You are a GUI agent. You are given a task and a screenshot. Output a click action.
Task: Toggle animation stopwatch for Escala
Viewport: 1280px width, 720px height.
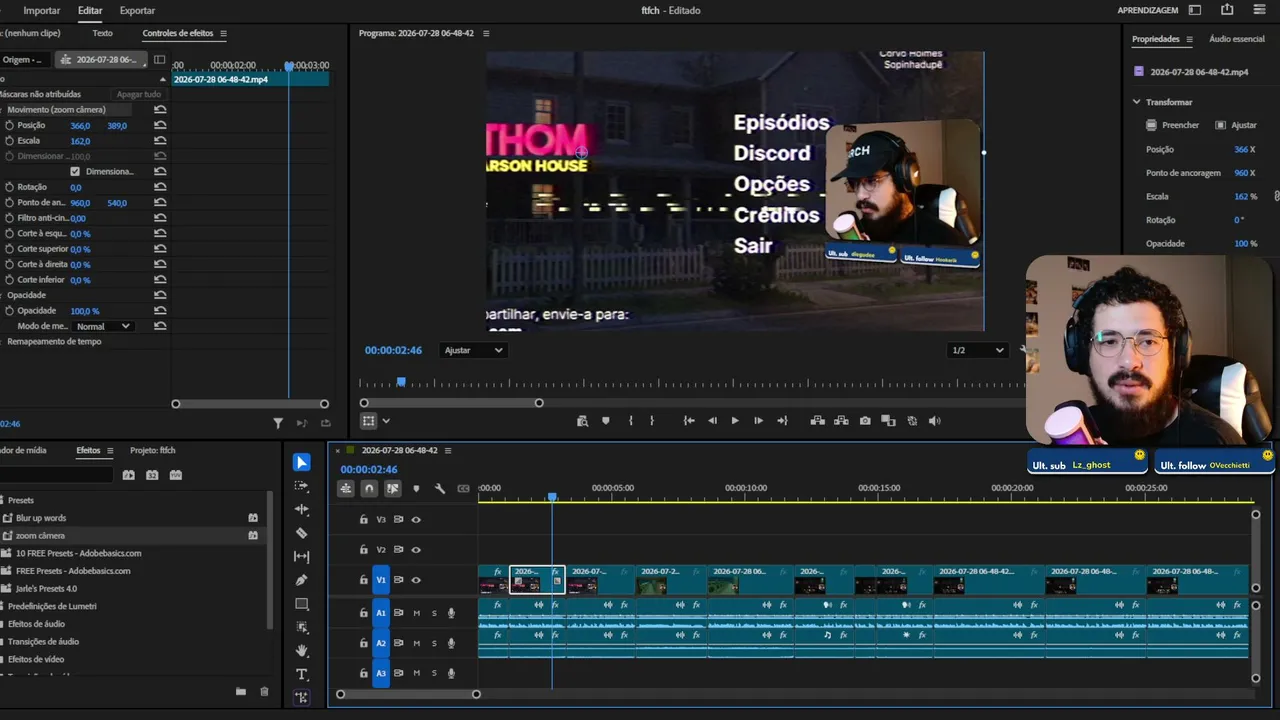pyautogui.click(x=9, y=141)
